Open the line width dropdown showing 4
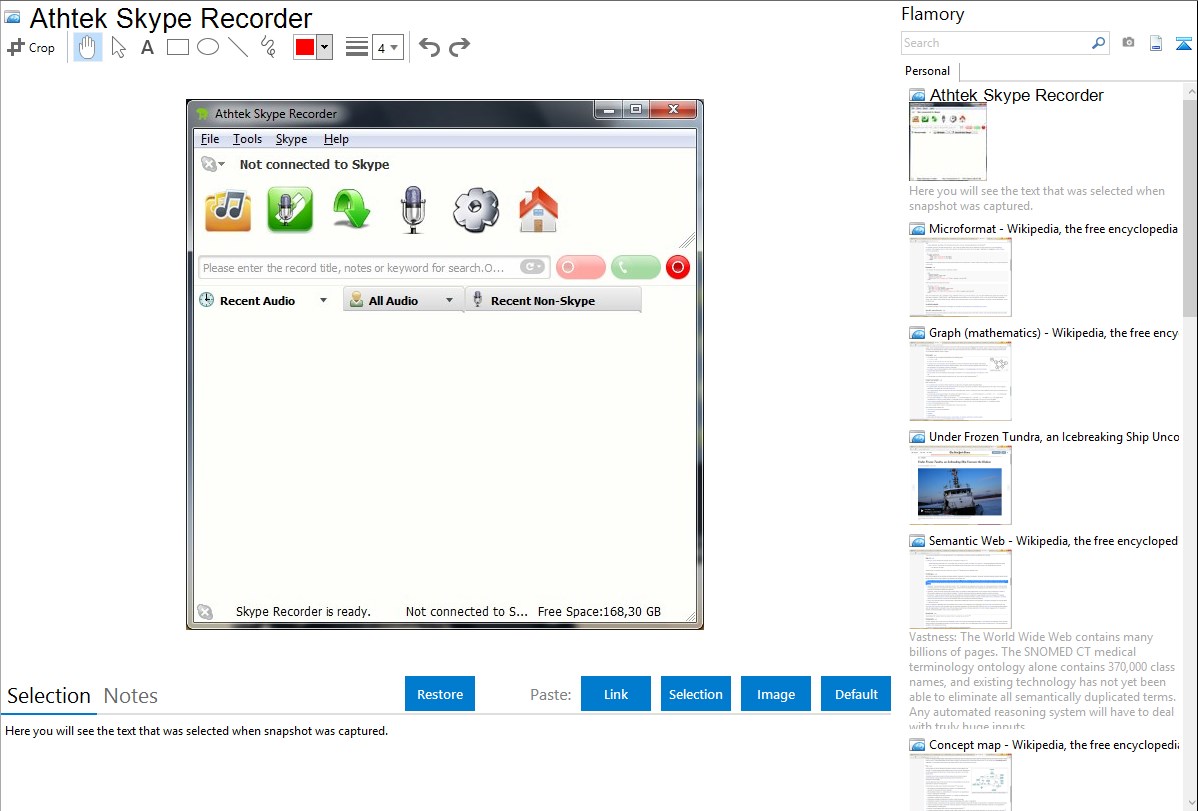Screen dimensions: 1198x811 [x=387, y=47]
